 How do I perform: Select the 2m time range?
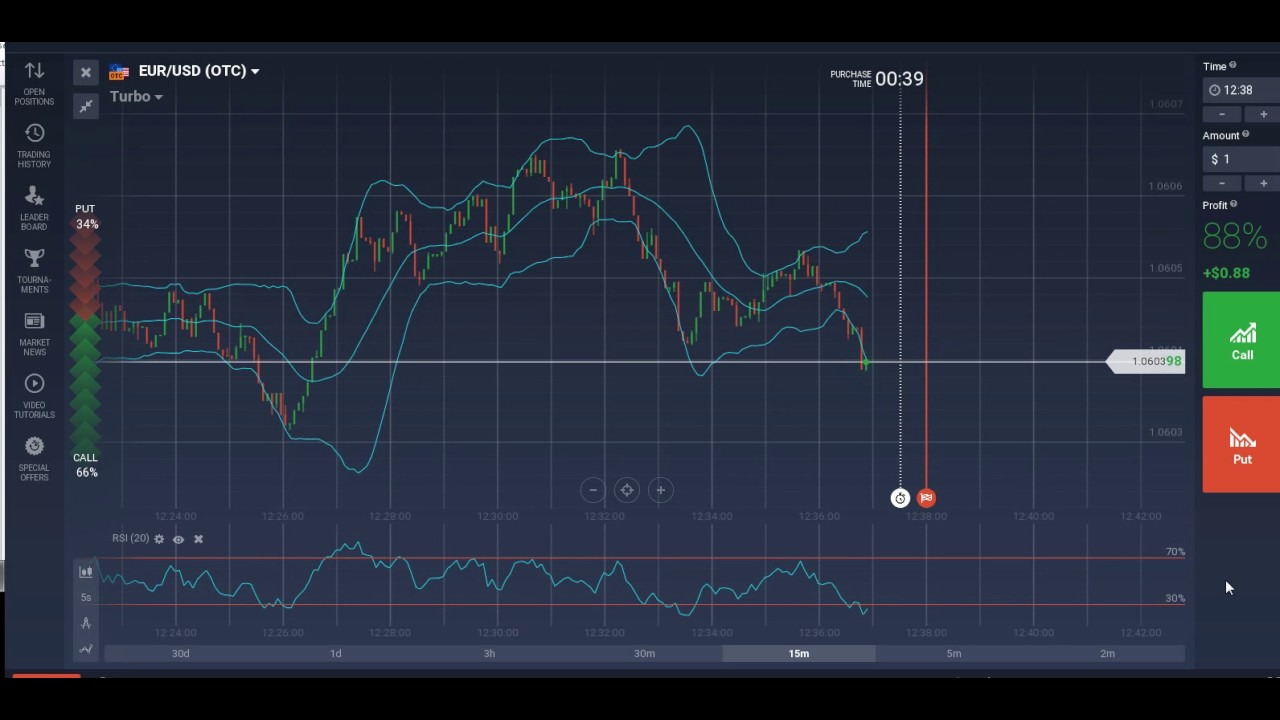point(1108,653)
